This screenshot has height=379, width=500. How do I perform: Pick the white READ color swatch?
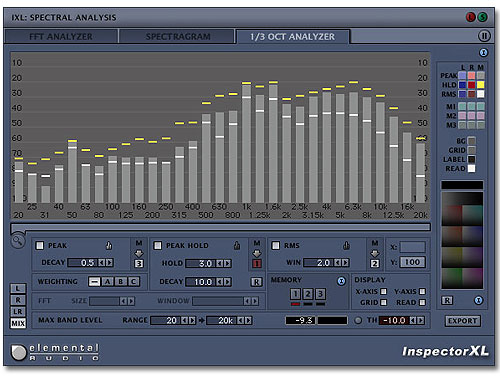click(471, 169)
